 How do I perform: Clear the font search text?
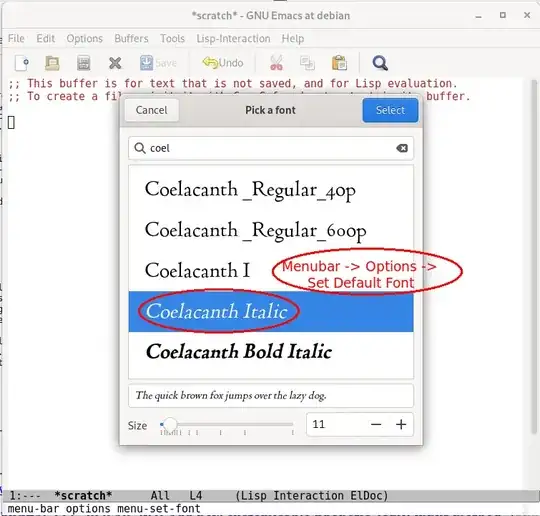(x=402, y=148)
